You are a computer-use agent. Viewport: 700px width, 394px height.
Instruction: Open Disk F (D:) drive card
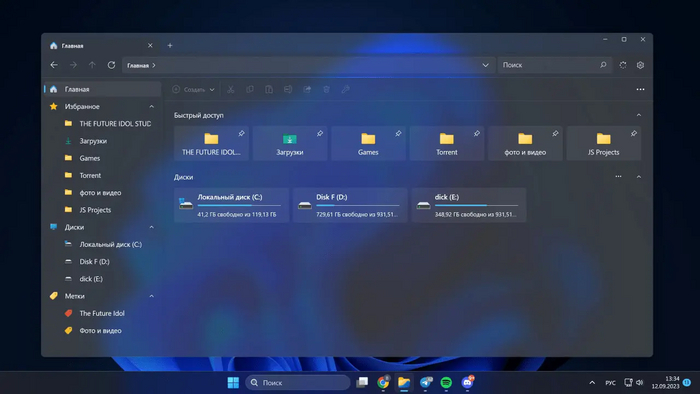350,205
